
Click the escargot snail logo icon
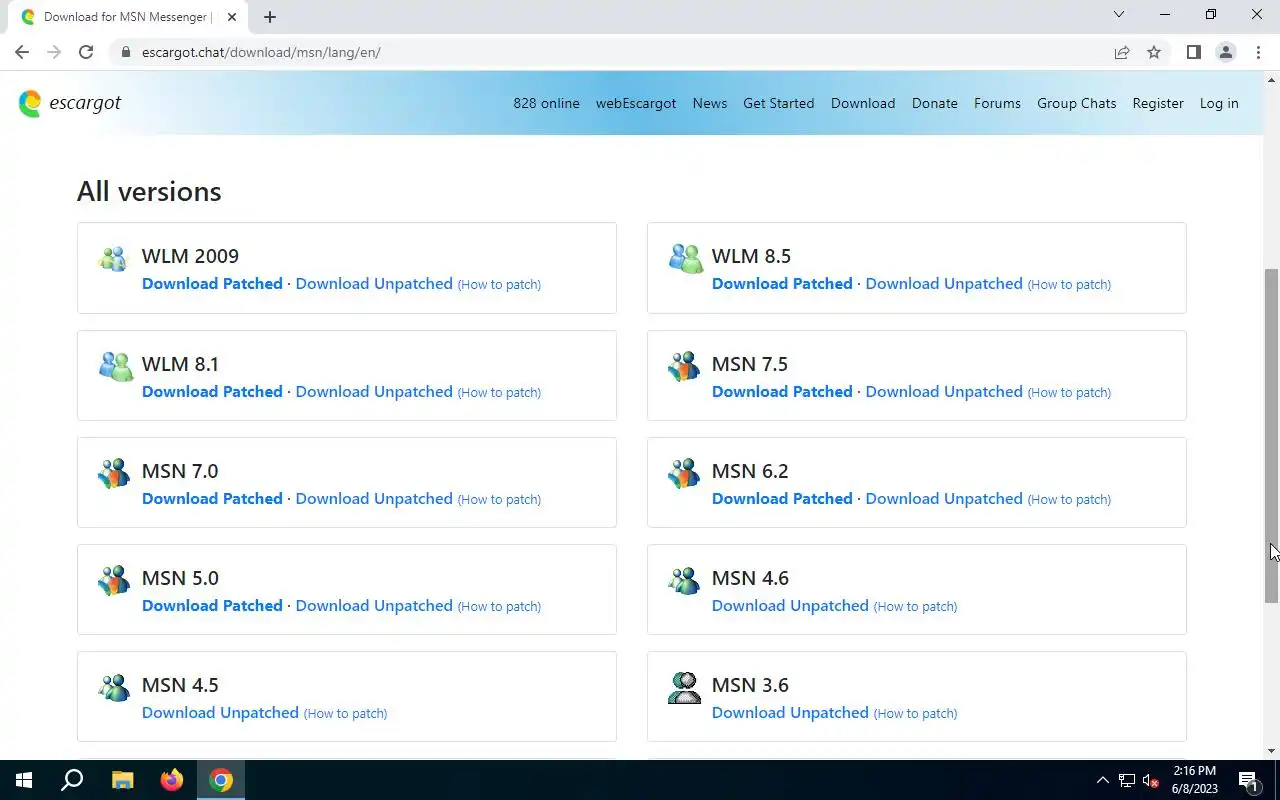30,103
